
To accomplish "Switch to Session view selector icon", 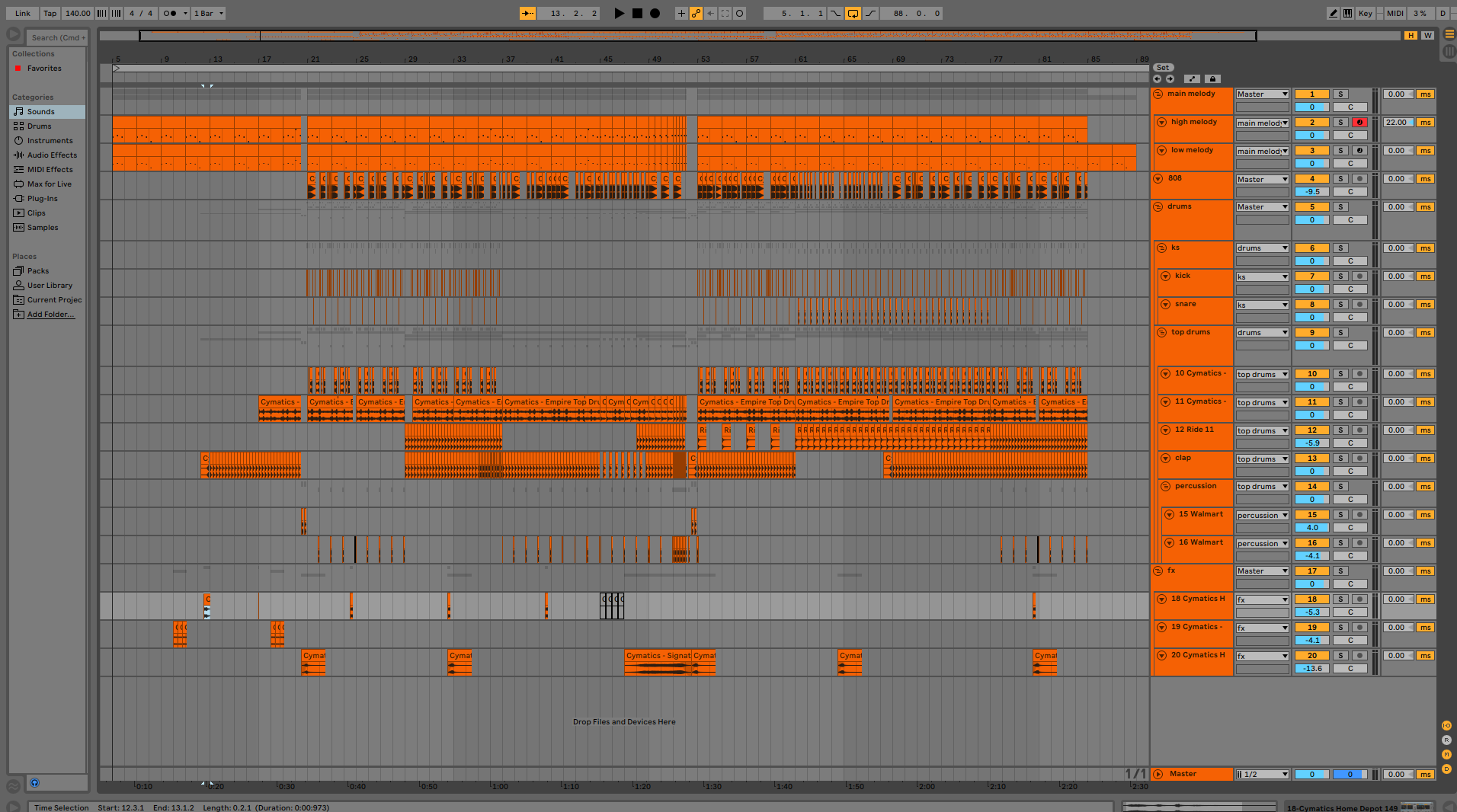I will click(x=1449, y=52).
